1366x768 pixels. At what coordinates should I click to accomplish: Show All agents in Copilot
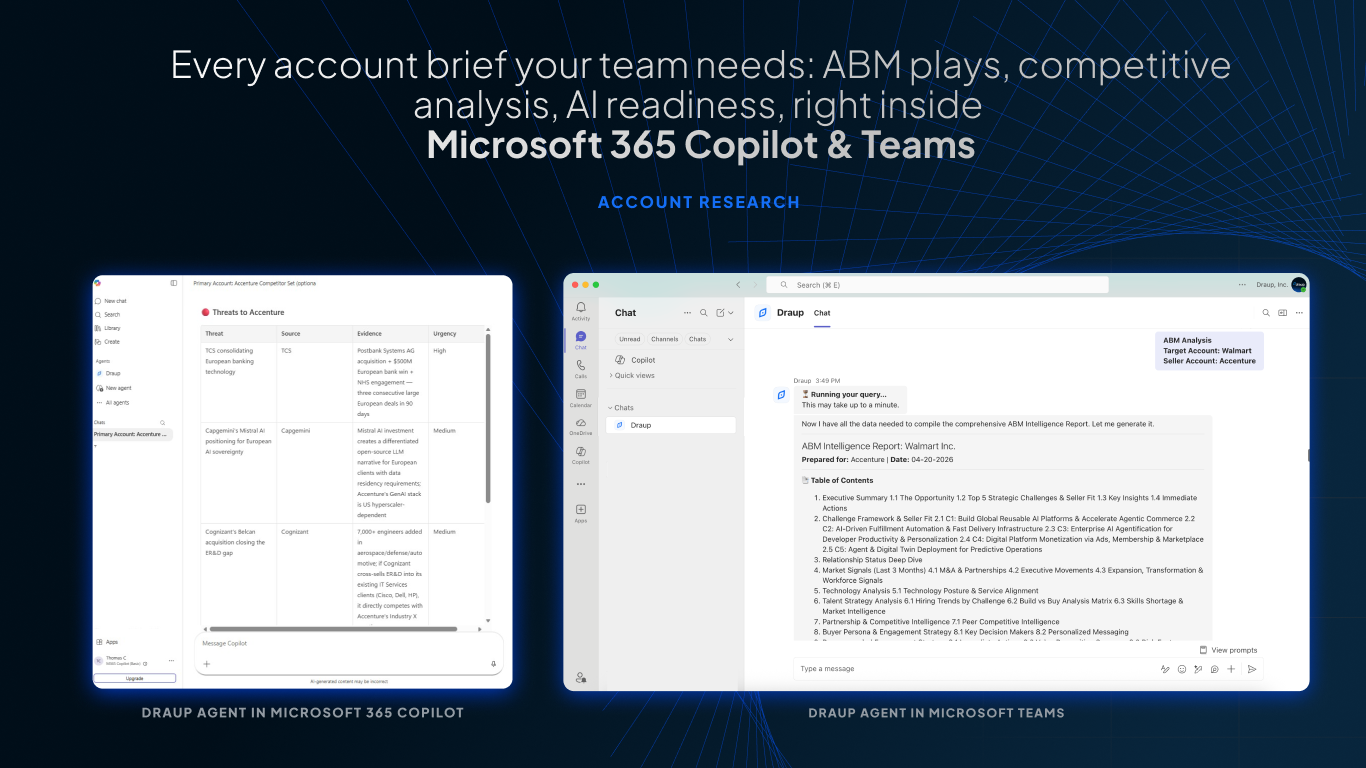coord(112,403)
